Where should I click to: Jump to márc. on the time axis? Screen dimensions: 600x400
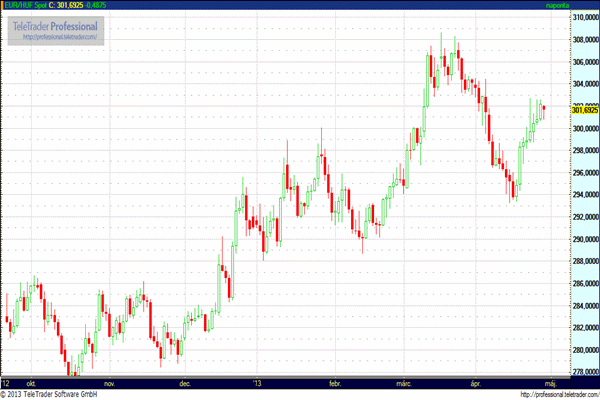[403, 383]
